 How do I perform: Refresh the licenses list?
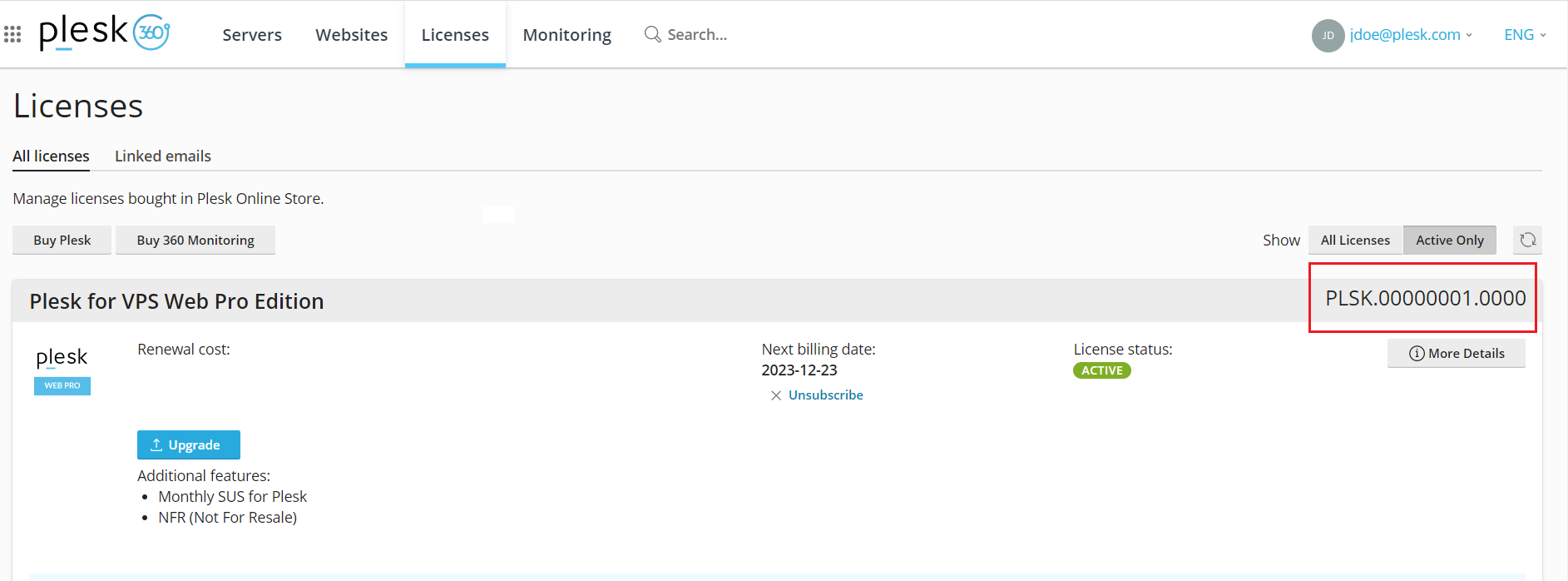click(x=1527, y=240)
